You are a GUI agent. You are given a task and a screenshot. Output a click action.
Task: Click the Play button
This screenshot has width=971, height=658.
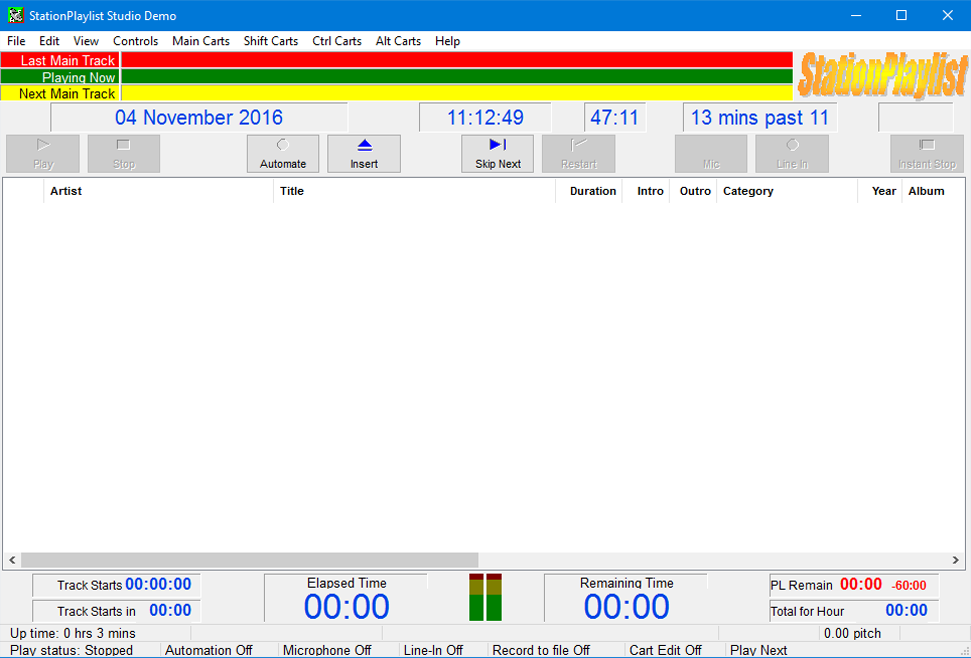(43, 154)
